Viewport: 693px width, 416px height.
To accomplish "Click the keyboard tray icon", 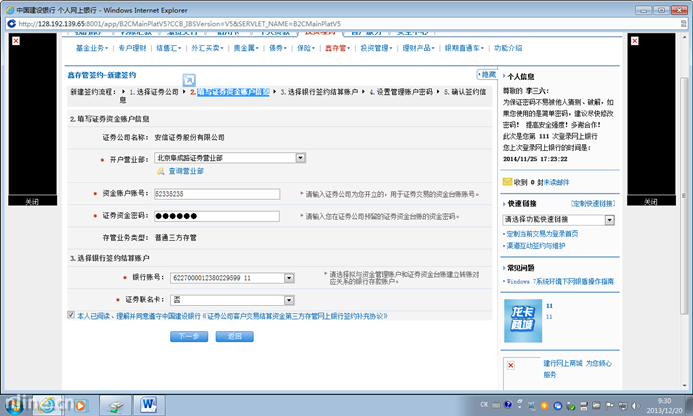I will (x=496, y=405).
